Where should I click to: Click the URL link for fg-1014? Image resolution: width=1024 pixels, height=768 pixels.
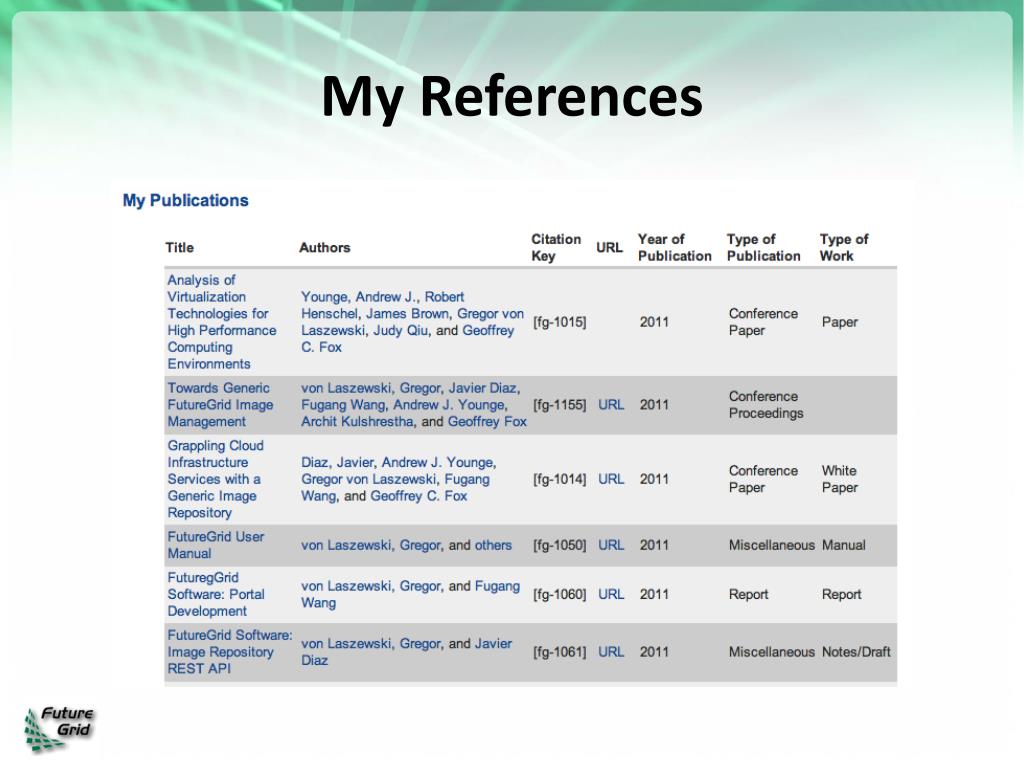pyautogui.click(x=611, y=479)
